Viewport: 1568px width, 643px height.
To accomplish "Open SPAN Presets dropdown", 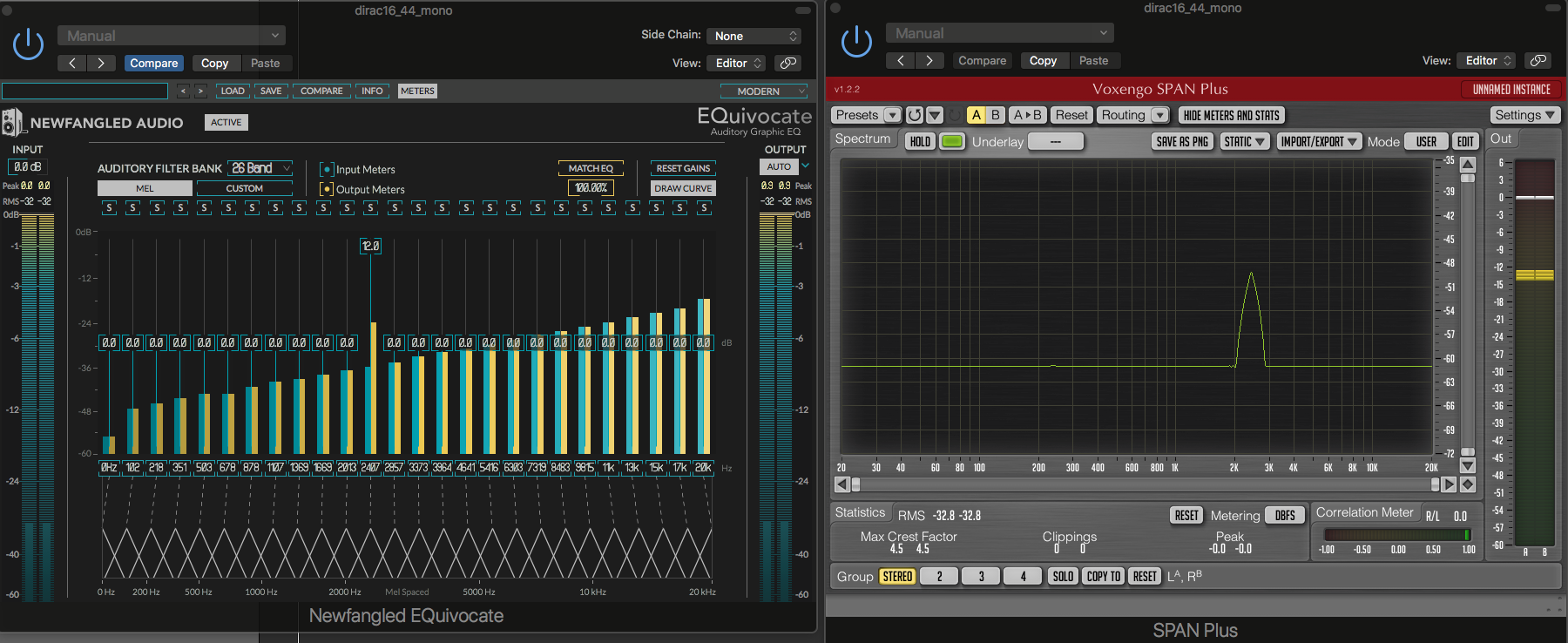I will (x=866, y=115).
